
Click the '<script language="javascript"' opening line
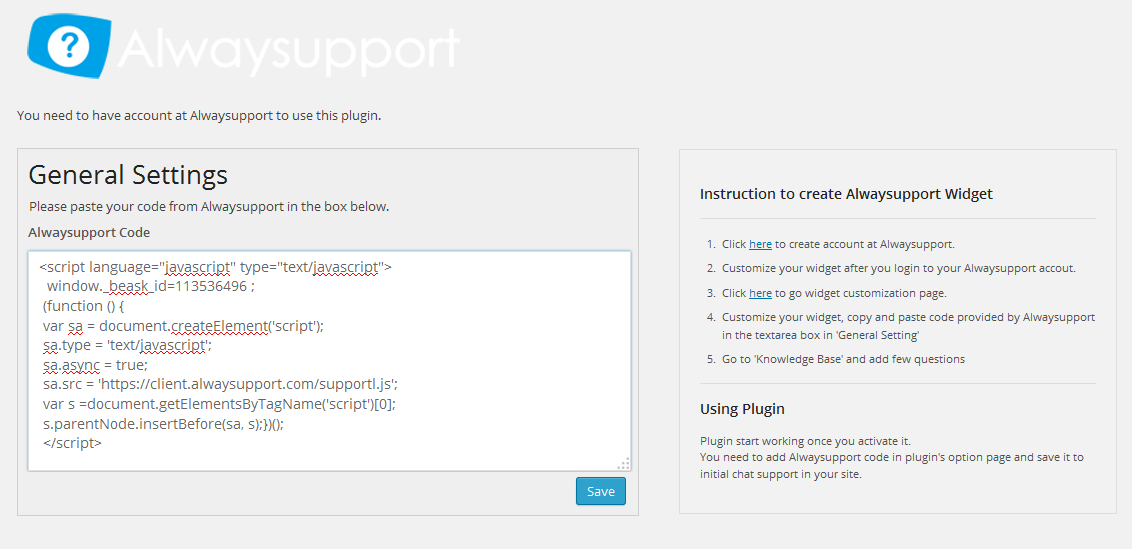(215, 267)
